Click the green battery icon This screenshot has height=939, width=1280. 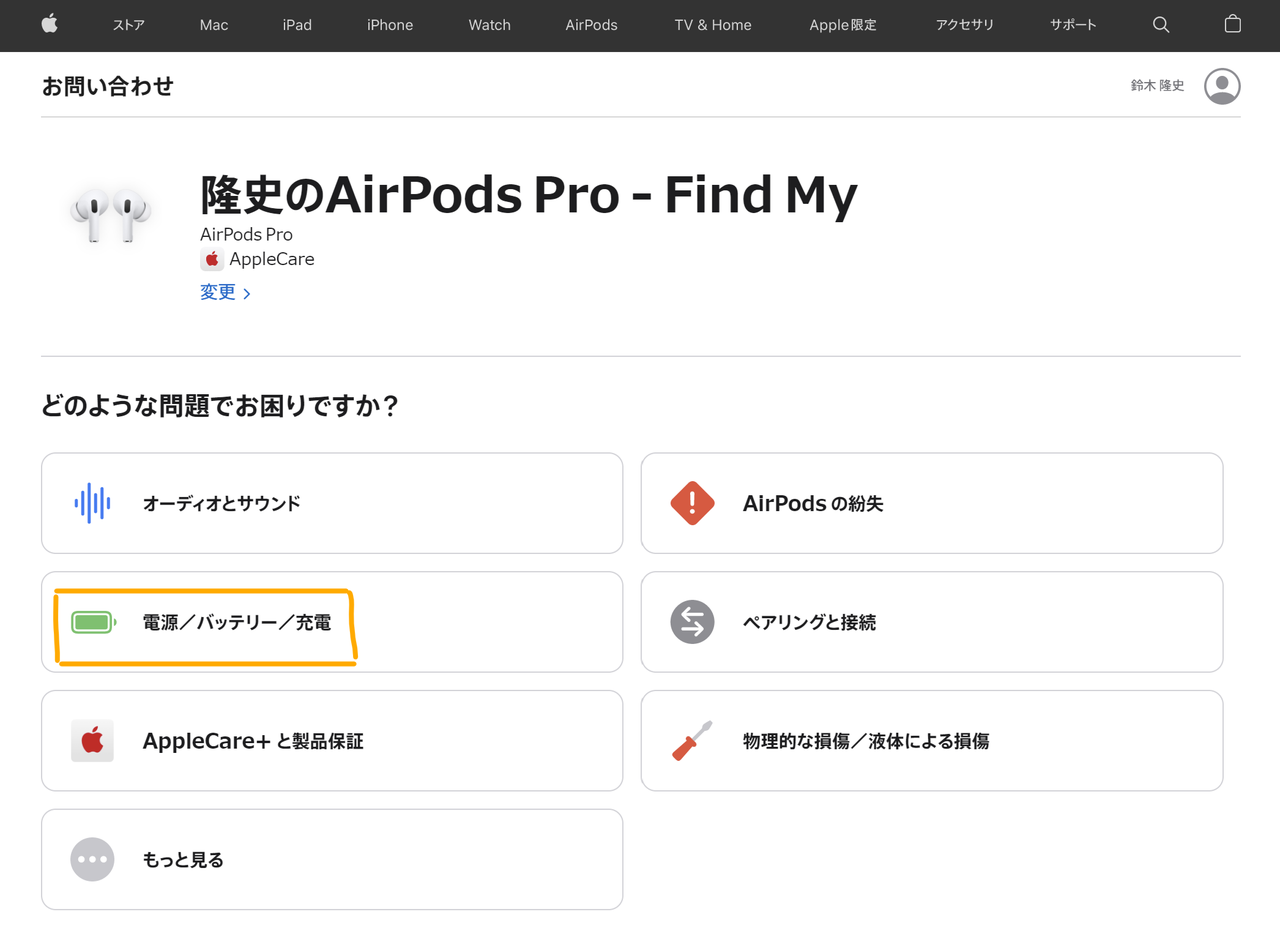point(93,622)
